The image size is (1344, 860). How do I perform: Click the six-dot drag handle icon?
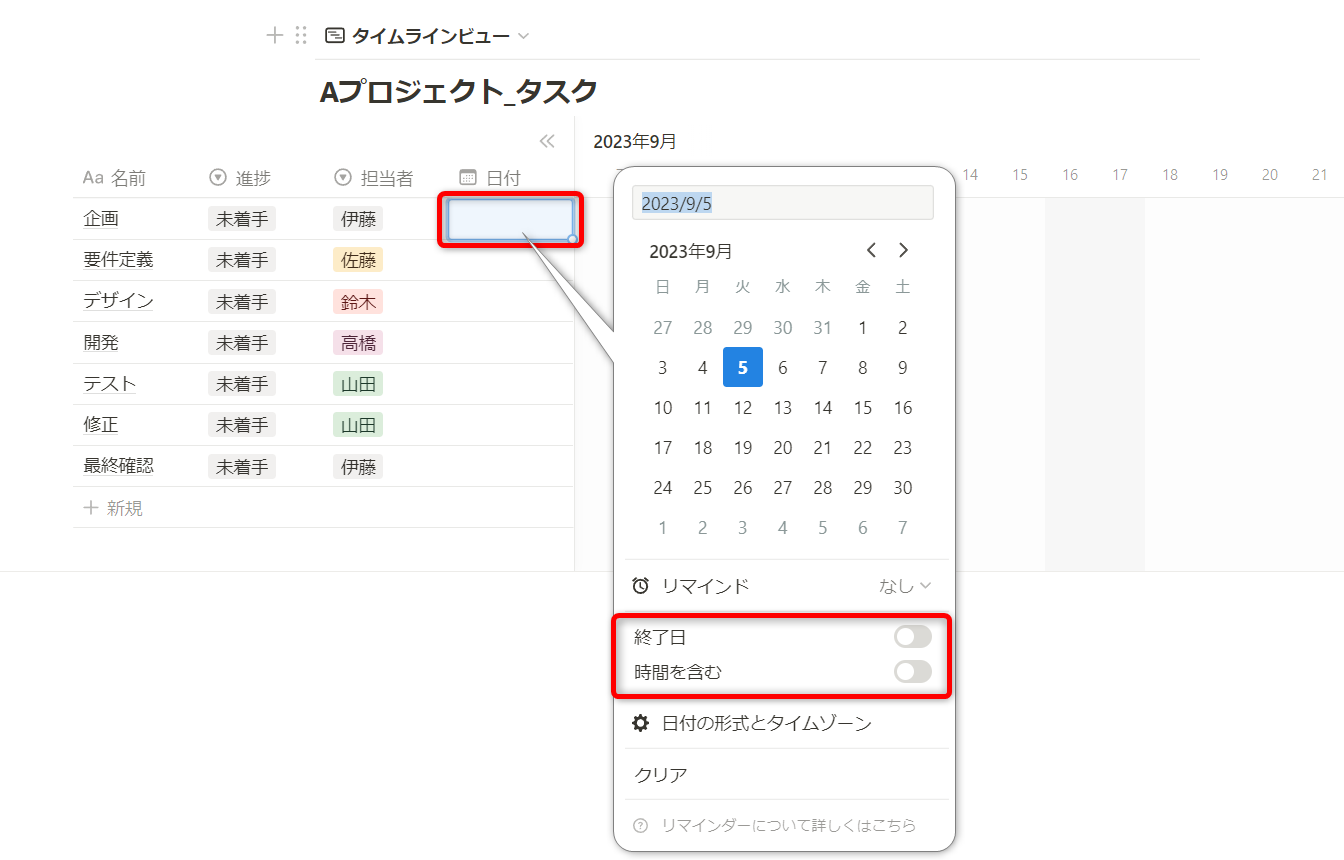(301, 36)
